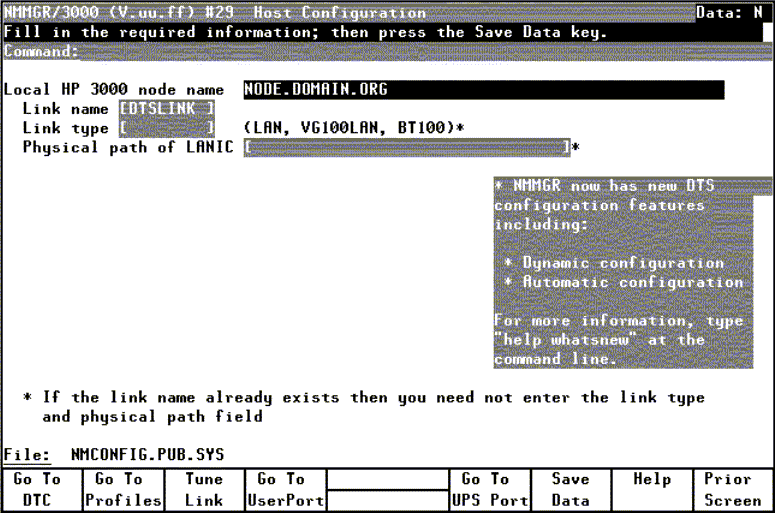Focus the empty Link type field

167,128
